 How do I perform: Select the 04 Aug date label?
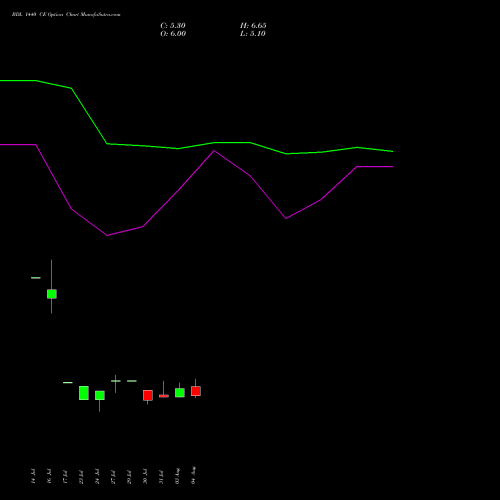point(193,475)
